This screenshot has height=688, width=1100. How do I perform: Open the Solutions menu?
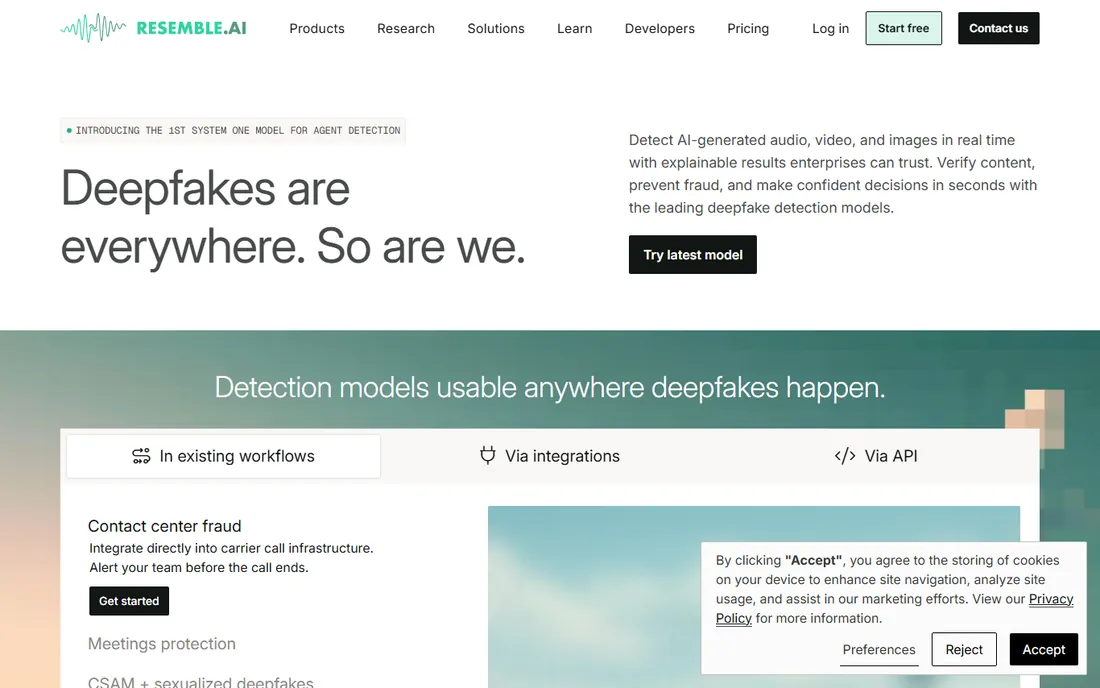point(496,28)
